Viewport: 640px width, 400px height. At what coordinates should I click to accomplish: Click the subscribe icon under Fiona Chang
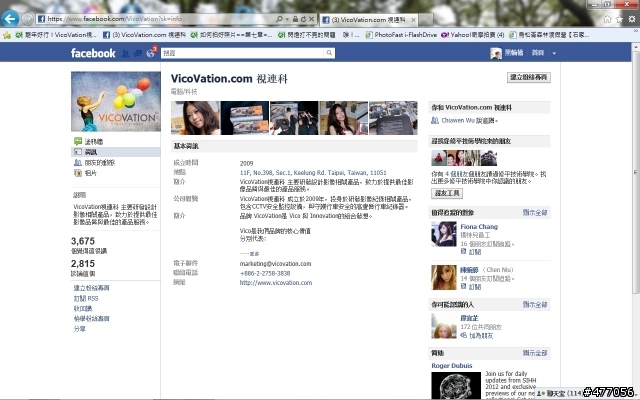[464, 251]
